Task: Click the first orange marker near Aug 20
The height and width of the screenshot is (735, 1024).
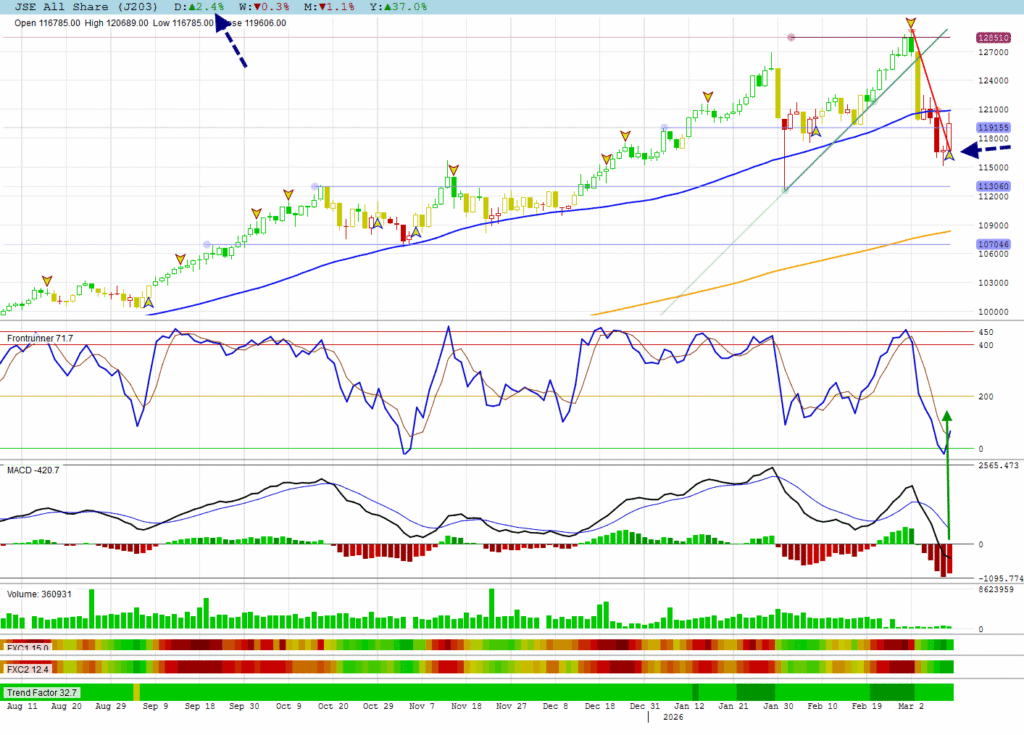Action: [46, 281]
